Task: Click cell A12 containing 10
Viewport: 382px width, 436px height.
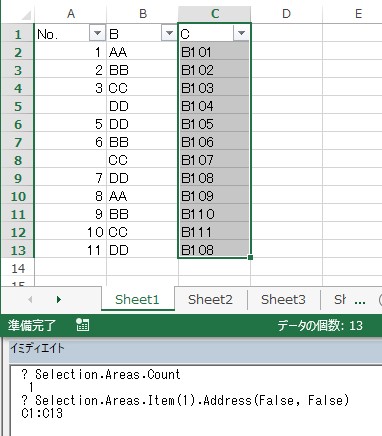Action: coord(70,231)
